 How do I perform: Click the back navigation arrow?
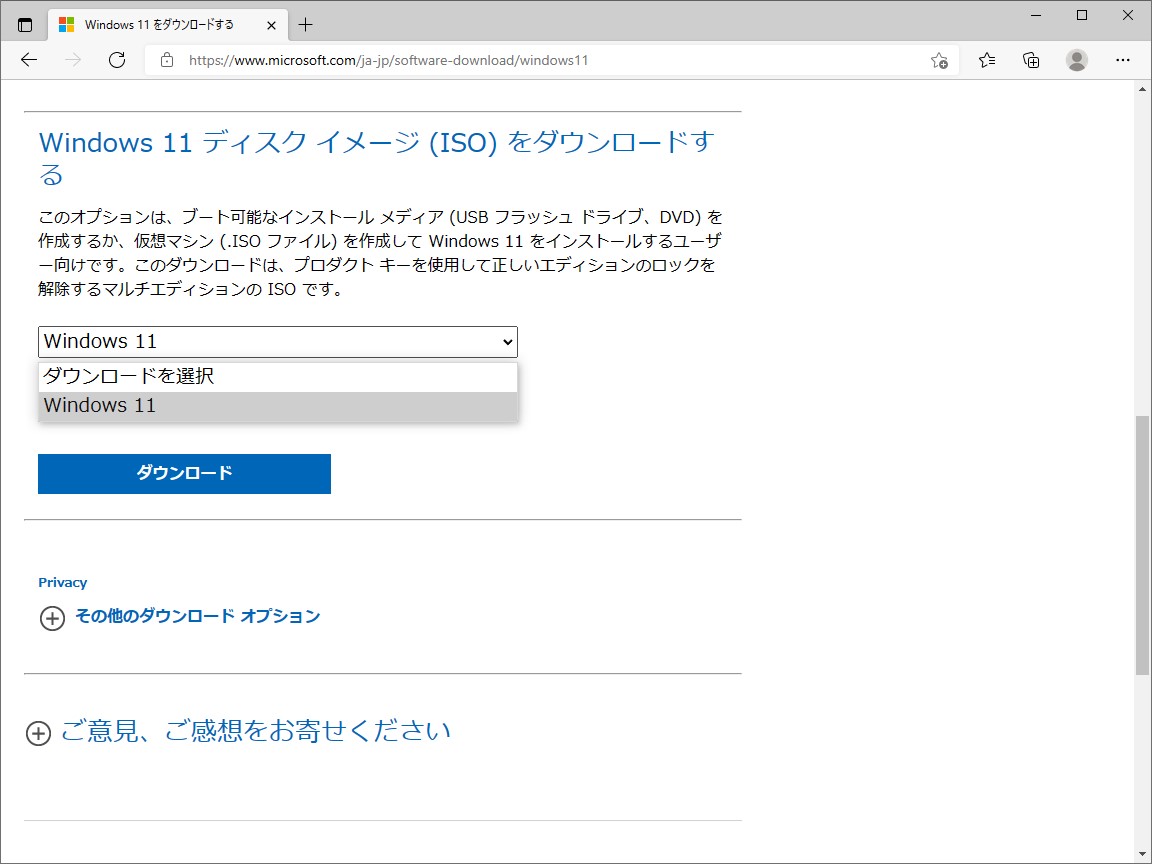(28, 60)
